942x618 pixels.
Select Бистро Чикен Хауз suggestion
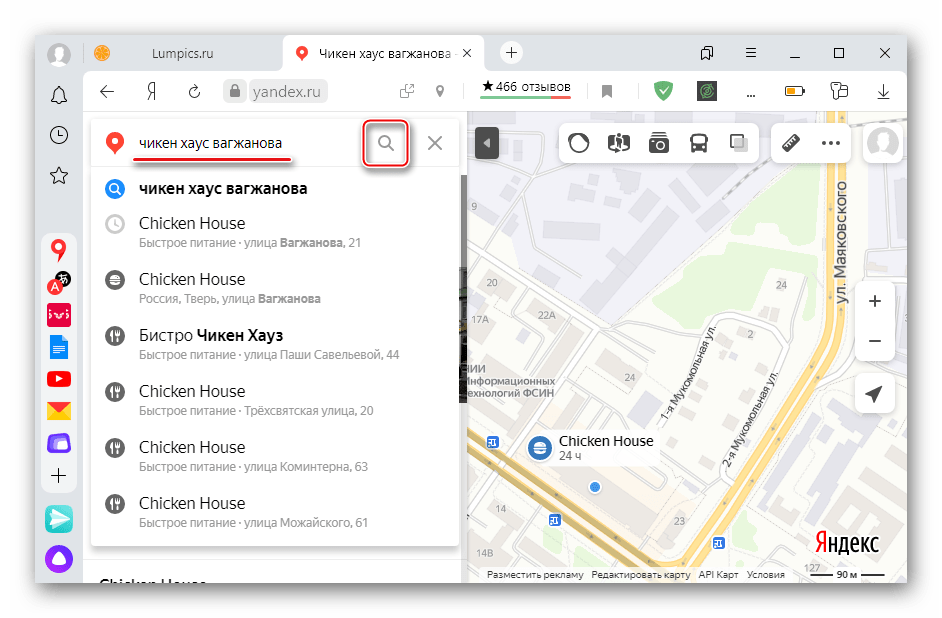[275, 344]
